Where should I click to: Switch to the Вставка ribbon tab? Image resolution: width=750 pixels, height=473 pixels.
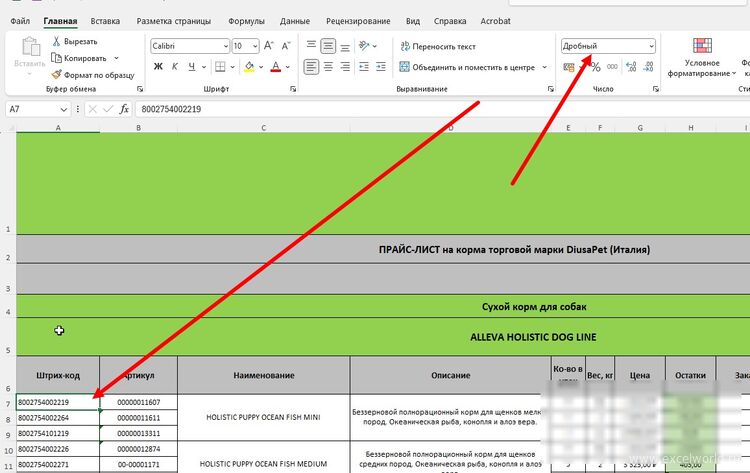coord(105,21)
